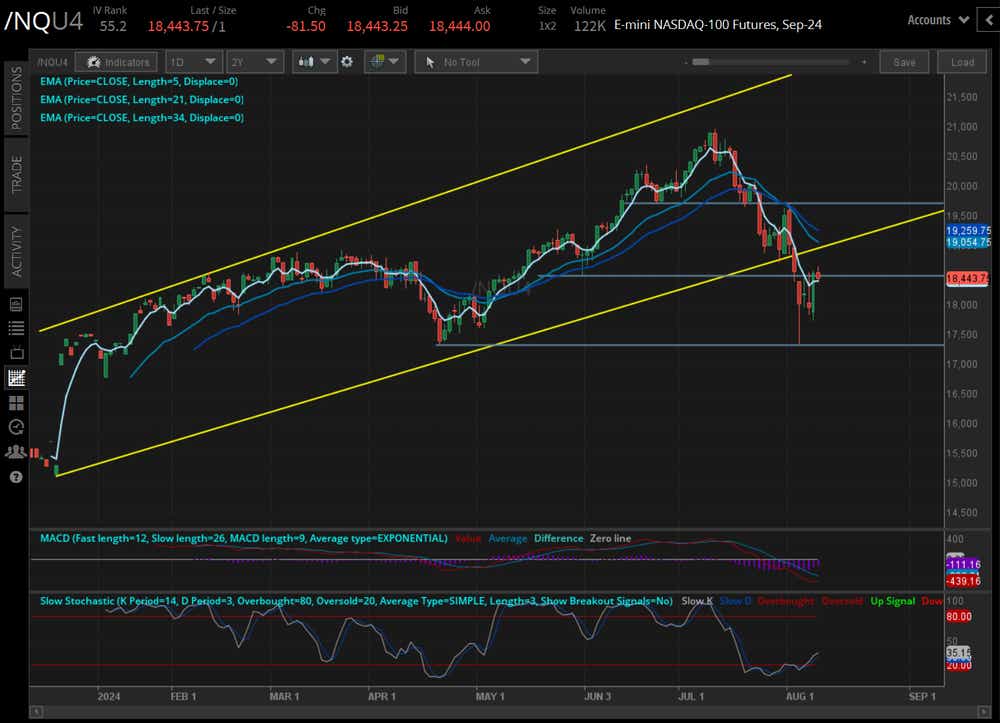Collapse the panel with the top-right arrow
Image resolution: width=1000 pixels, height=723 pixels.
pyautogui.click(x=989, y=20)
